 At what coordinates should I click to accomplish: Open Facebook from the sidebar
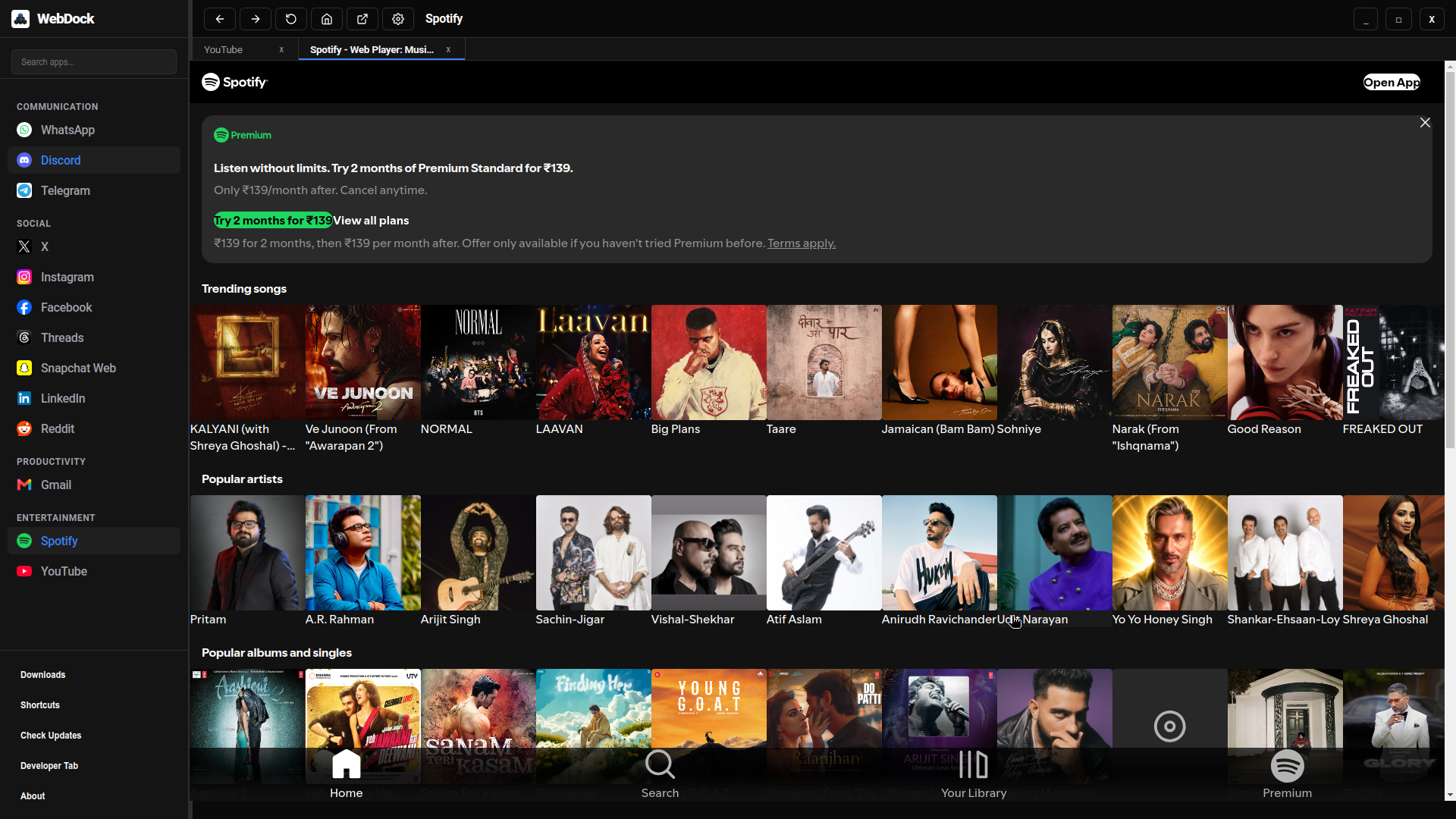pos(94,307)
